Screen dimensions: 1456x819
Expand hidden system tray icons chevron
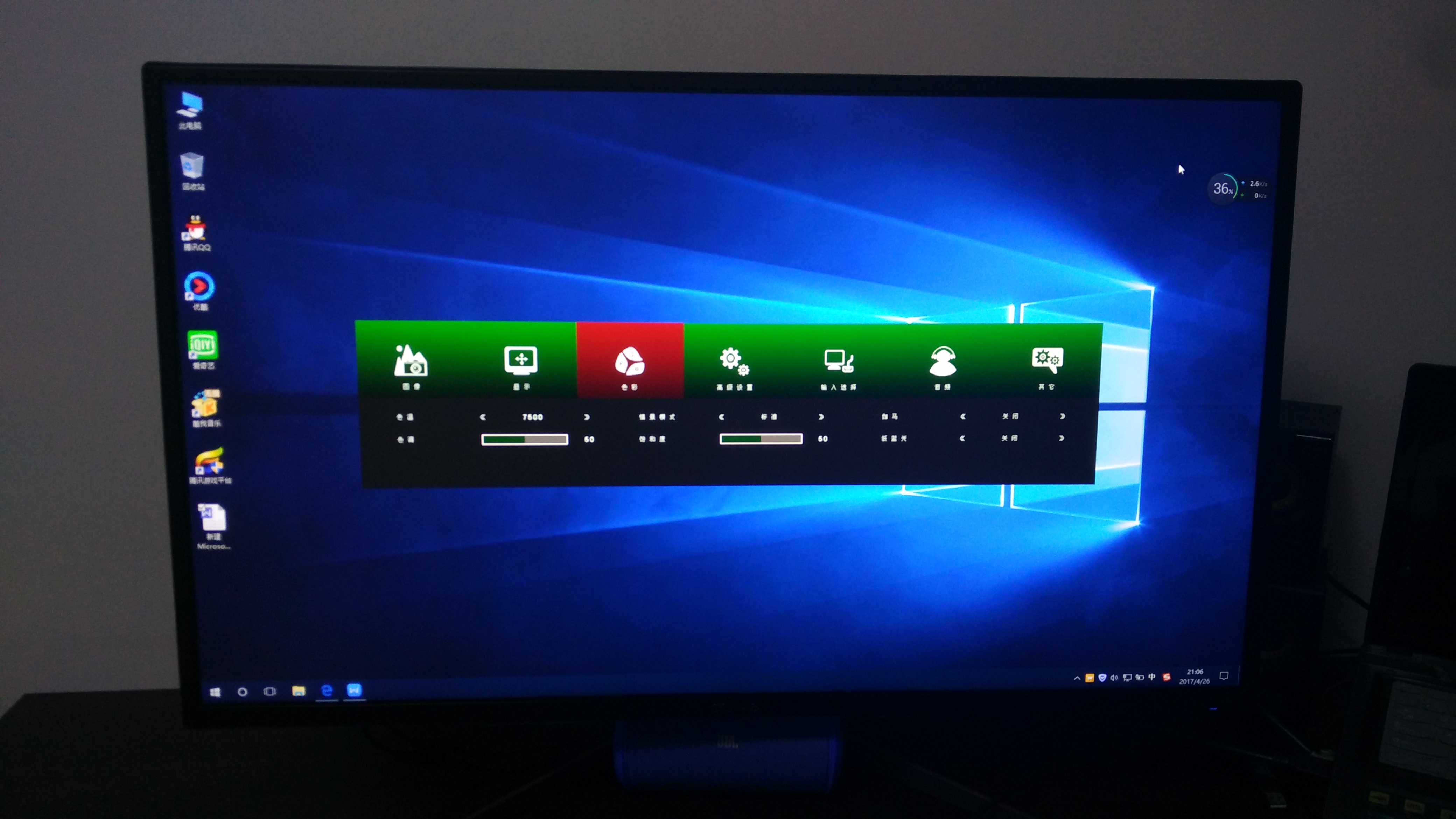click(1077, 678)
